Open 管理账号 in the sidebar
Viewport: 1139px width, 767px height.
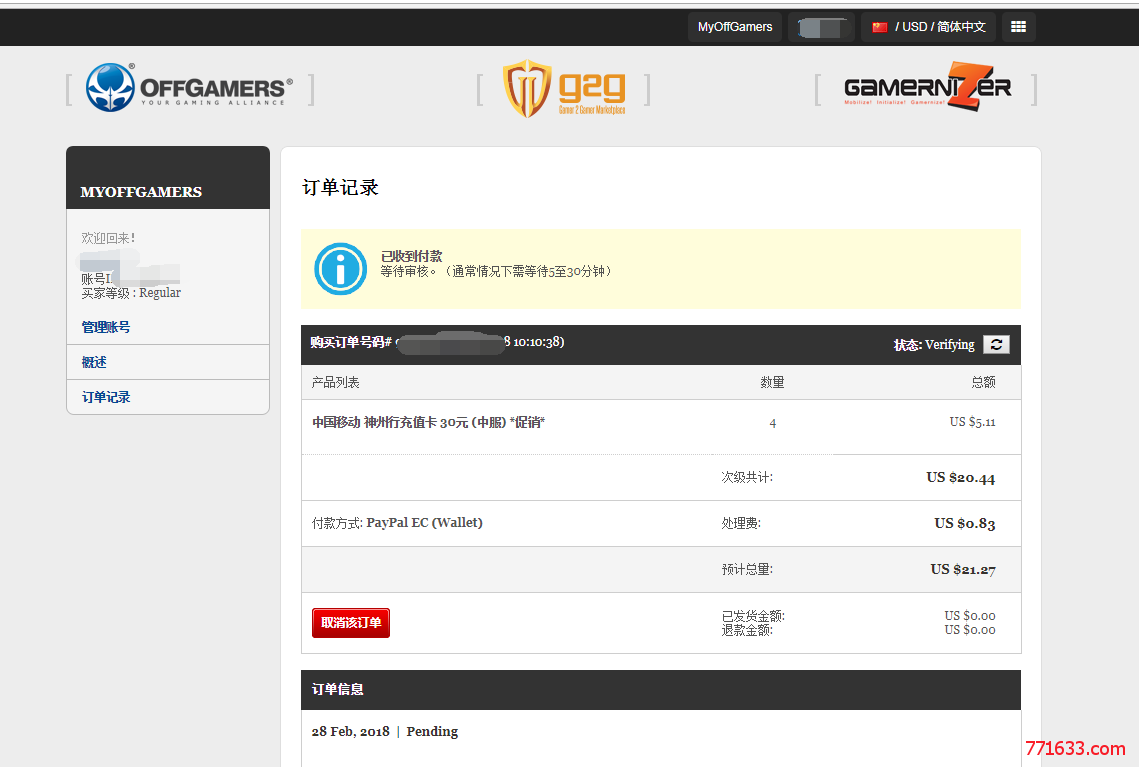pyautogui.click(x=106, y=327)
